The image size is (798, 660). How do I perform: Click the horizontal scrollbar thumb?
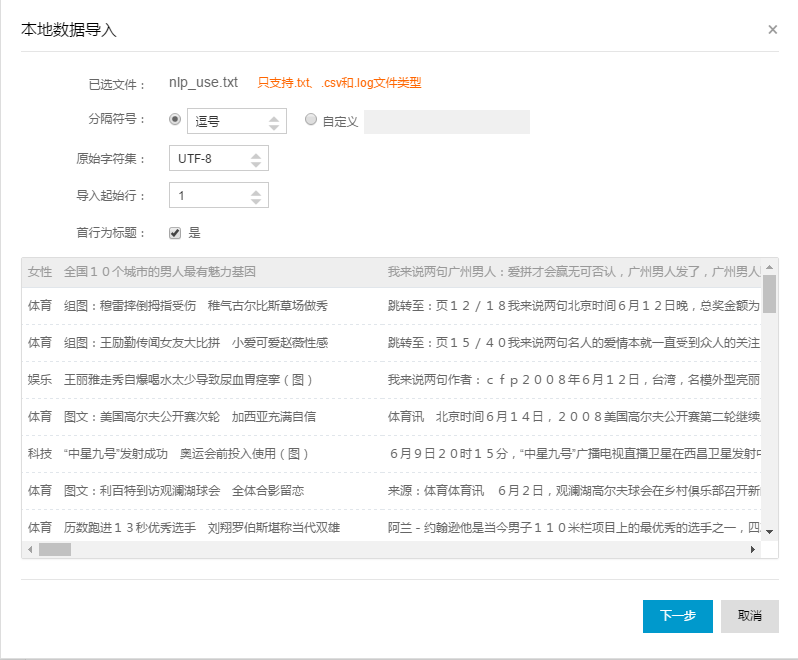pos(54,549)
